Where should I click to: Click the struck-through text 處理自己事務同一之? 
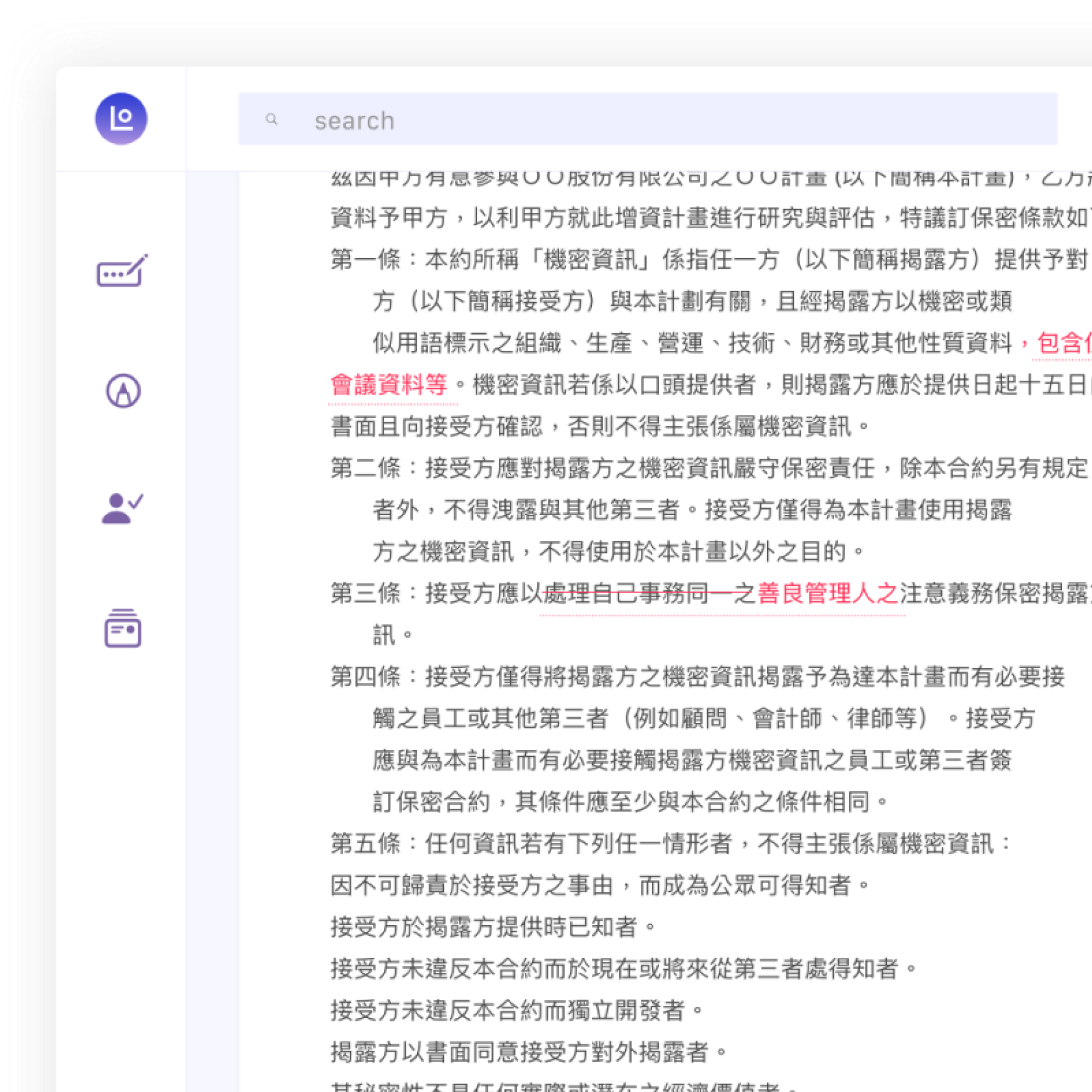(x=648, y=593)
